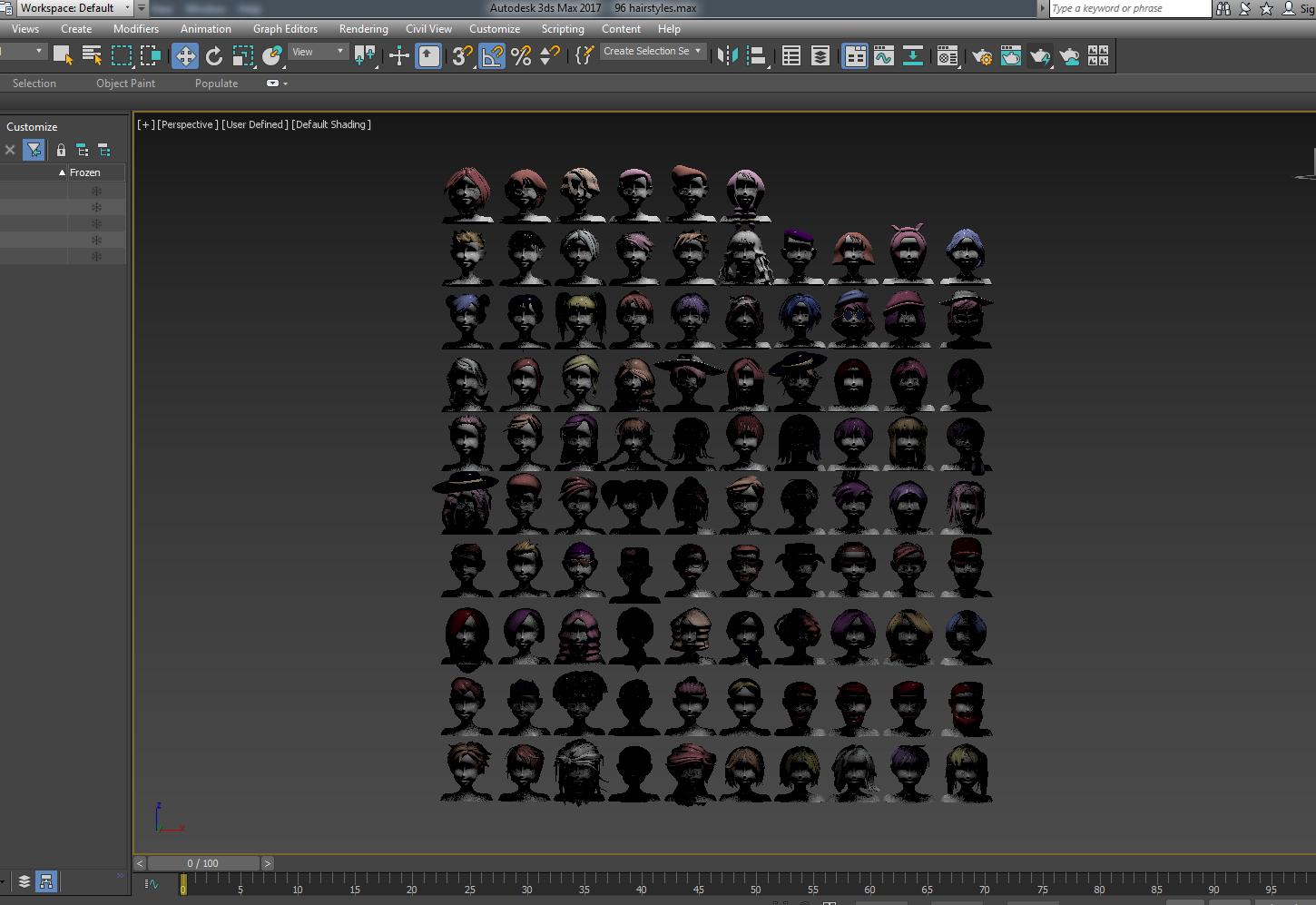Screen dimensions: 1316x905
Task: Click the Rendered Frame Window icon
Action: 1010,56
